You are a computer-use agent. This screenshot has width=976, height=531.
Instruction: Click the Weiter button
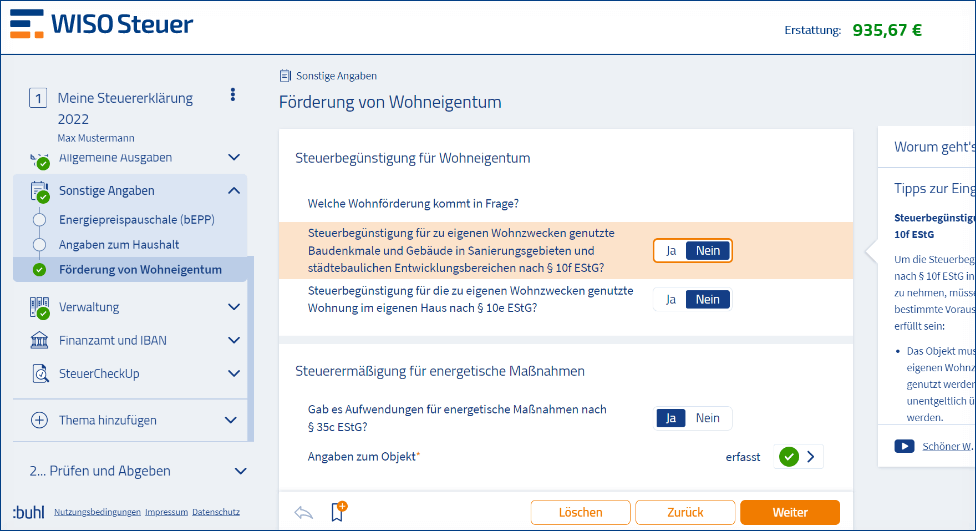[789, 513]
